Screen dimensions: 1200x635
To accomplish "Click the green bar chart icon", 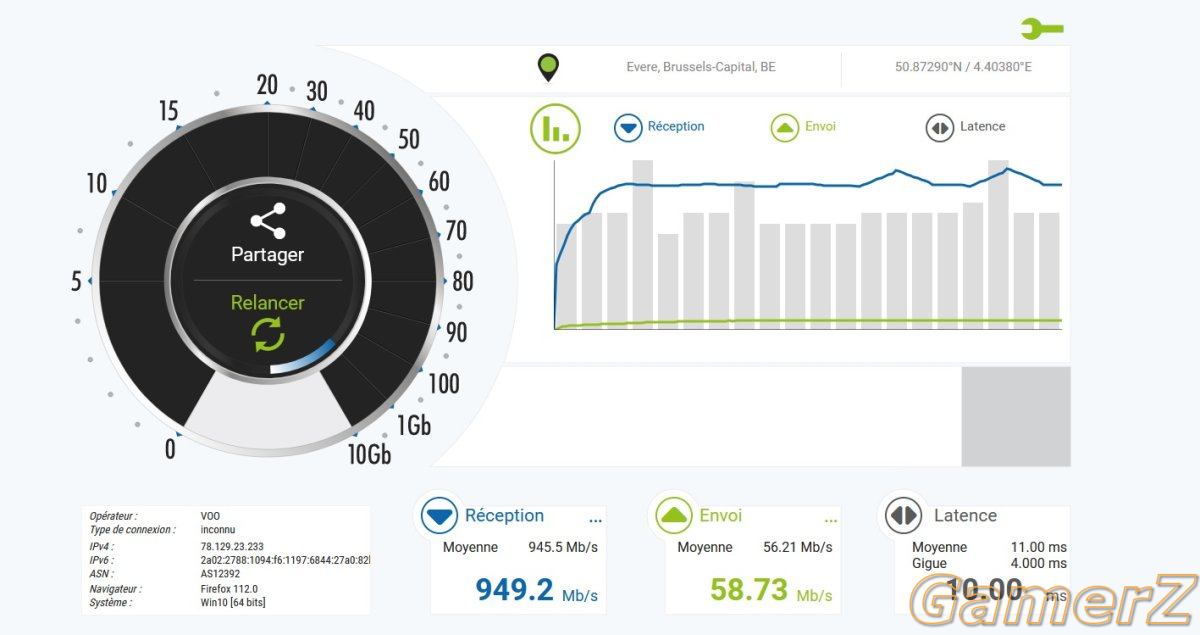I will coord(555,128).
